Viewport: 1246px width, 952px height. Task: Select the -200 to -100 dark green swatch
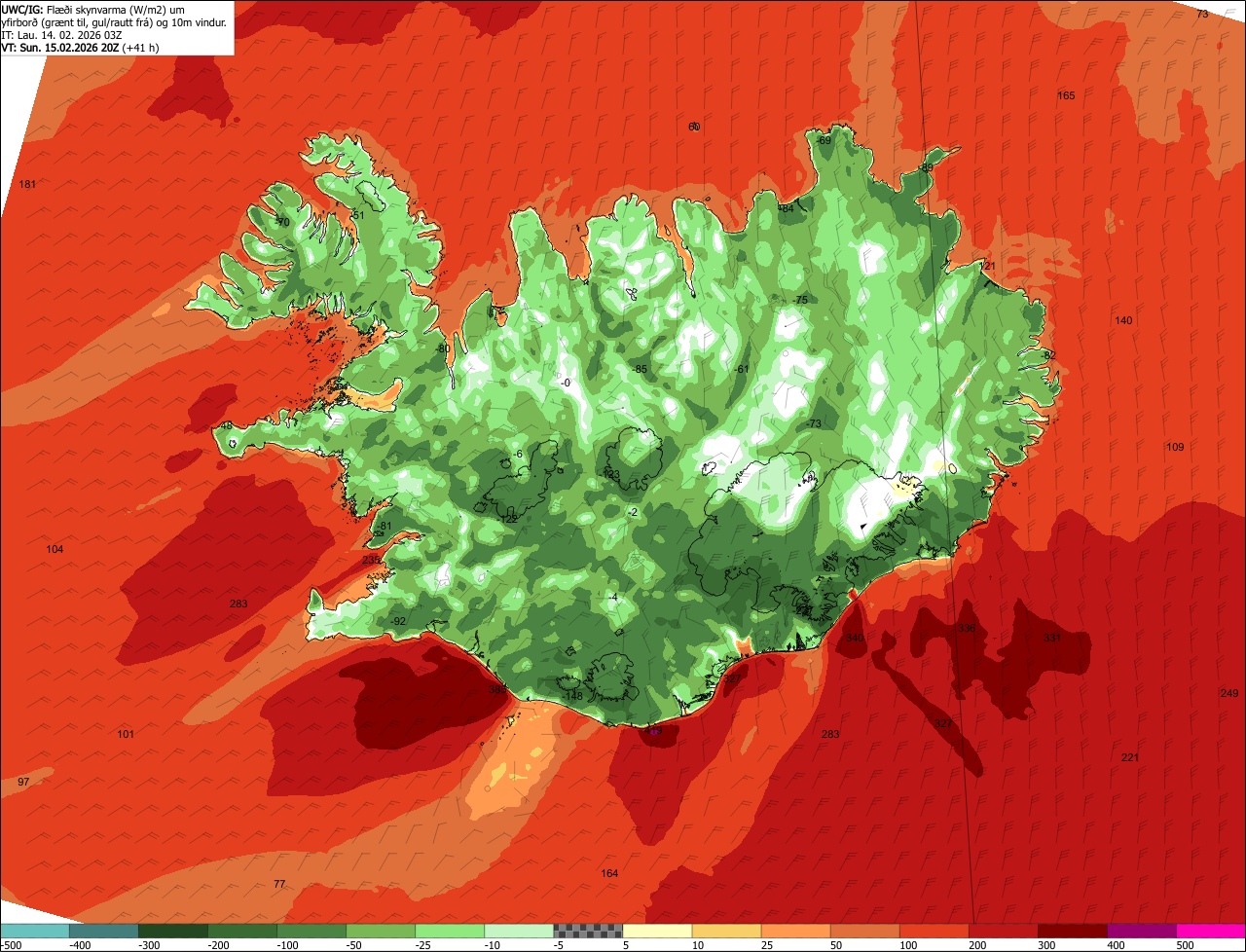[242, 931]
